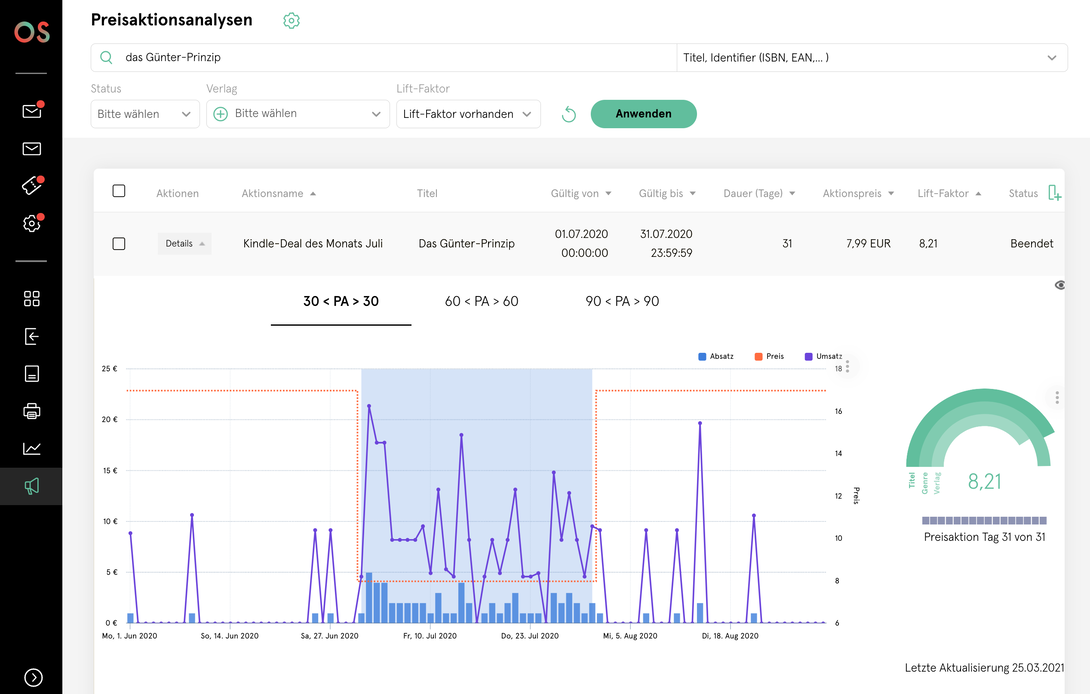
Task: Reset filters with circular arrow icon
Action: [x=569, y=114]
